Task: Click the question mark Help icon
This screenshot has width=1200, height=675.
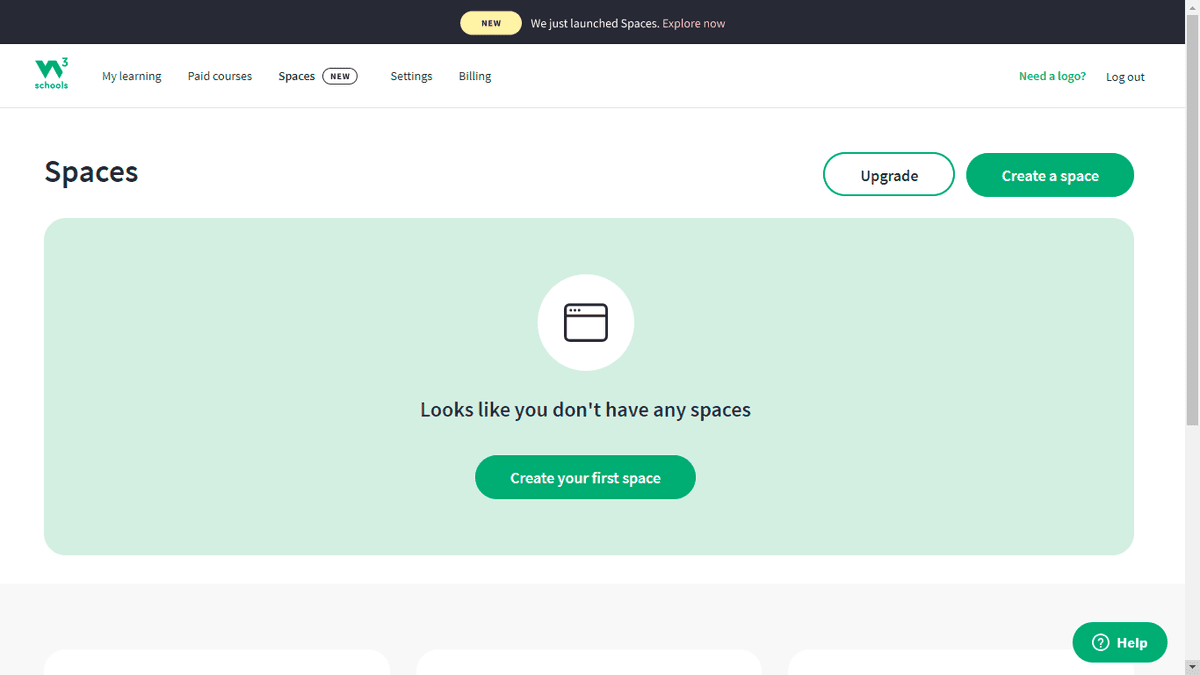Action: [x=1100, y=643]
